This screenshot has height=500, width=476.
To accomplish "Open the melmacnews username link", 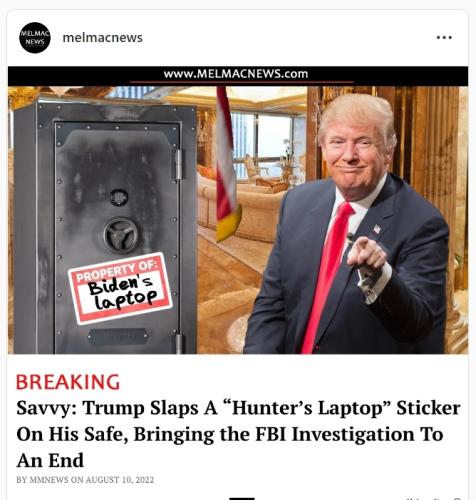I will pyautogui.click(x=102, y=37).
